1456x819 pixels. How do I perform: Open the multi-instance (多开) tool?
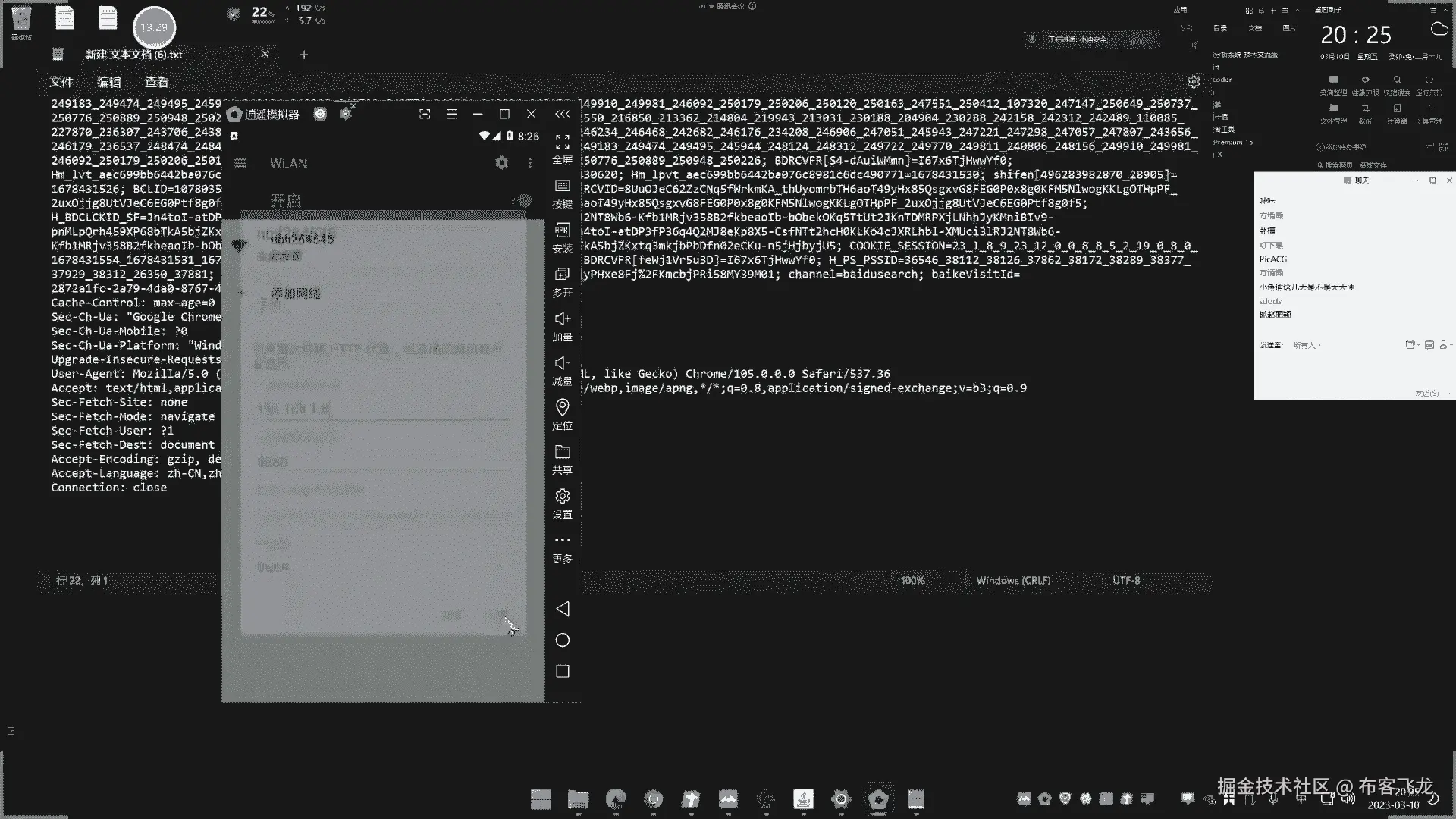coord(562,275)
